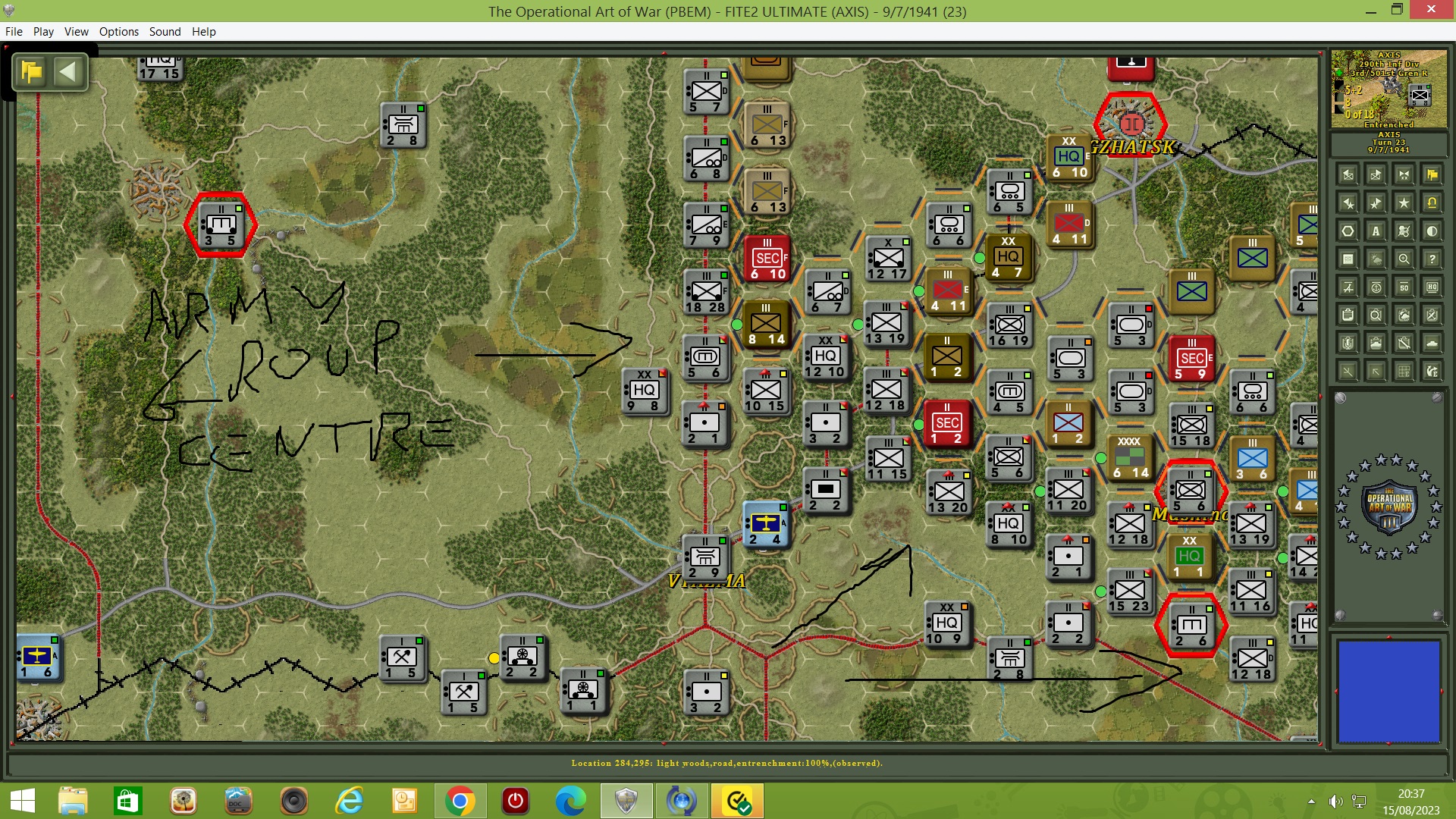Open Google Chrome from the taskbar
Image resolution: width=1456 pixels, height=819 pixels.
[x=460, y=801]
